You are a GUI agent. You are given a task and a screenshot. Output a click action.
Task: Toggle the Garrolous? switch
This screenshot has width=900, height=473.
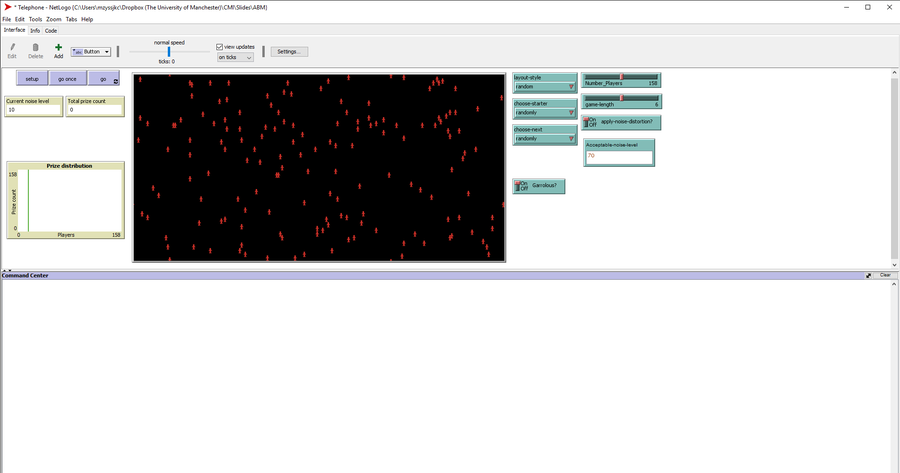(538, 186)
